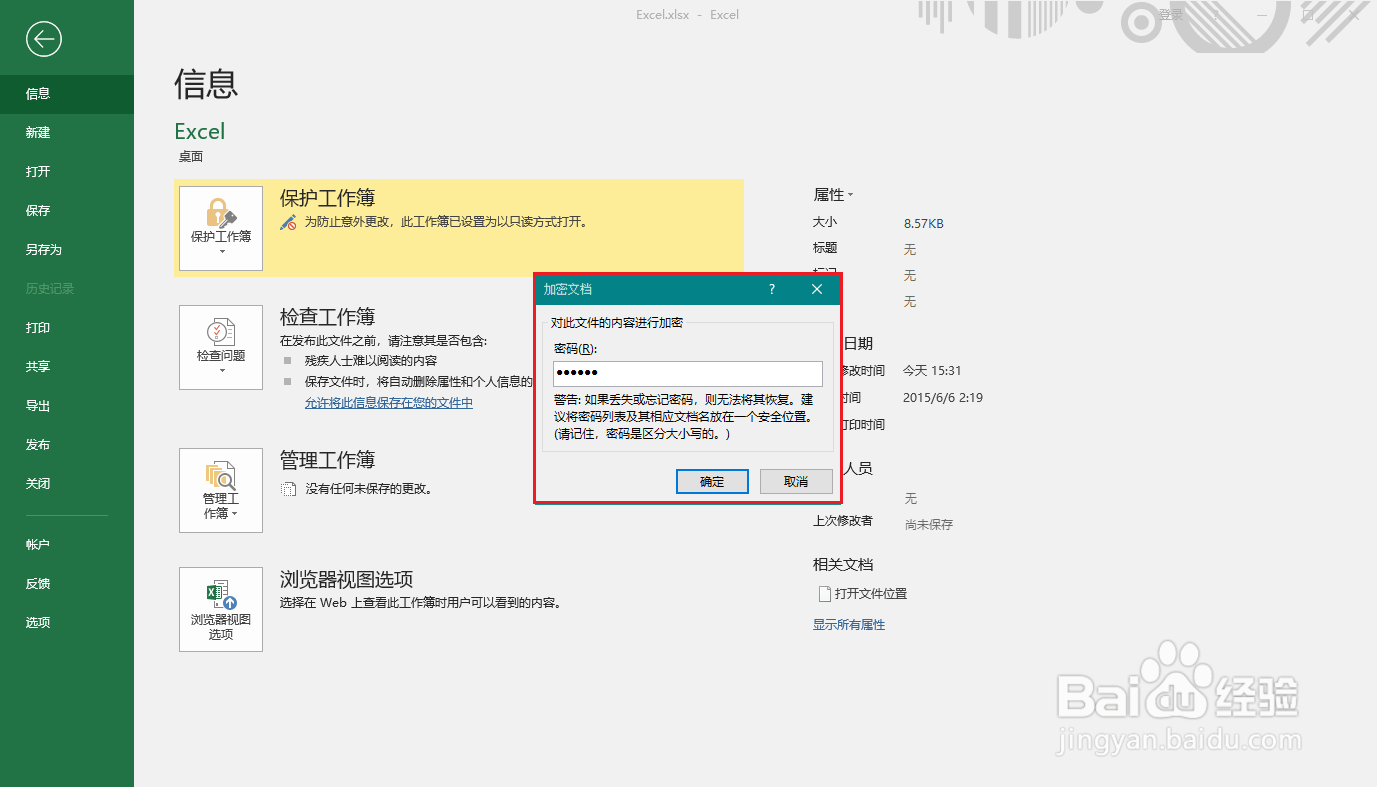
Task: Click the help question mark in 加密文档 dialog
Action: pyautogui.click(x=772, y=289)
